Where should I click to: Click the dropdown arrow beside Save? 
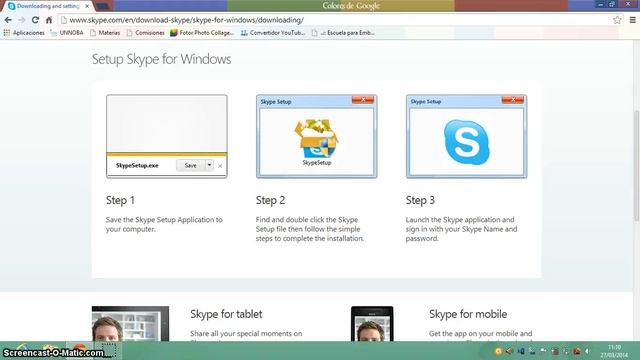coord(209,165)
